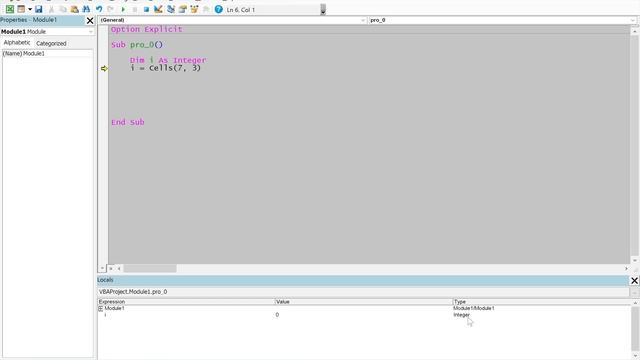Screen dimensions: 640x360
Task: Click the Module1/Module1 type cell
Action: (474, 308)
